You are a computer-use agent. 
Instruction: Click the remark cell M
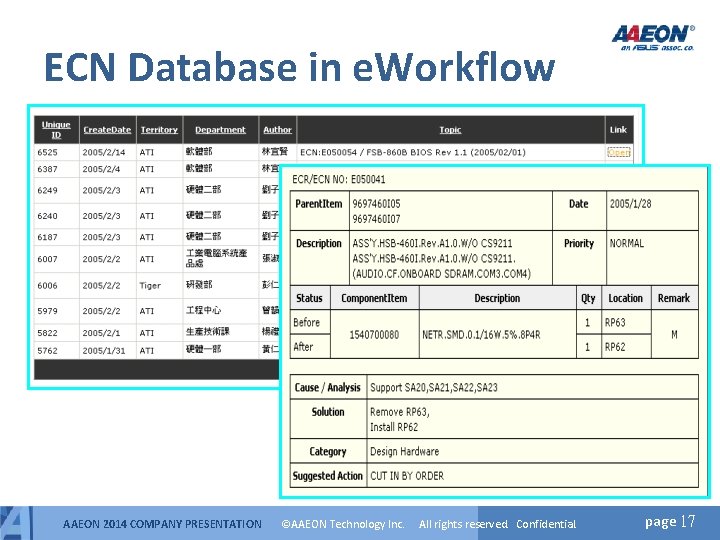coord(674,334)
